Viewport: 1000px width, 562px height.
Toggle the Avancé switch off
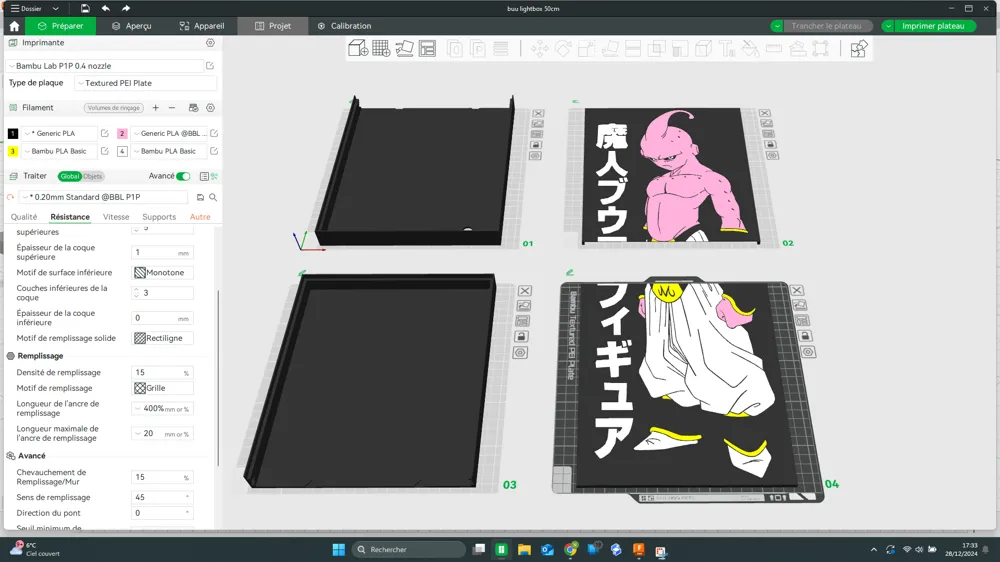183,176
